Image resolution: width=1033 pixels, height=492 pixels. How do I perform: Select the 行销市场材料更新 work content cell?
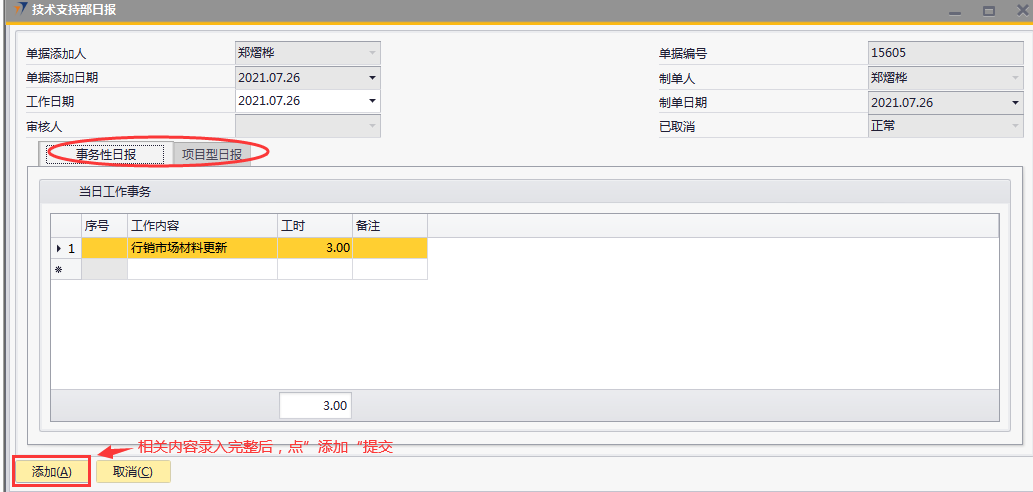(202, 248)
